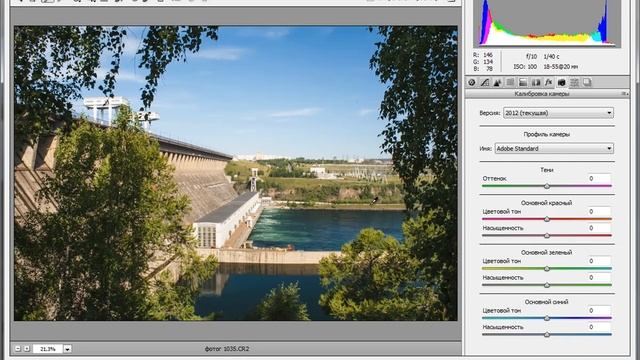
Task: Open the Effects fx panel tab
Action: coord(549,82)
